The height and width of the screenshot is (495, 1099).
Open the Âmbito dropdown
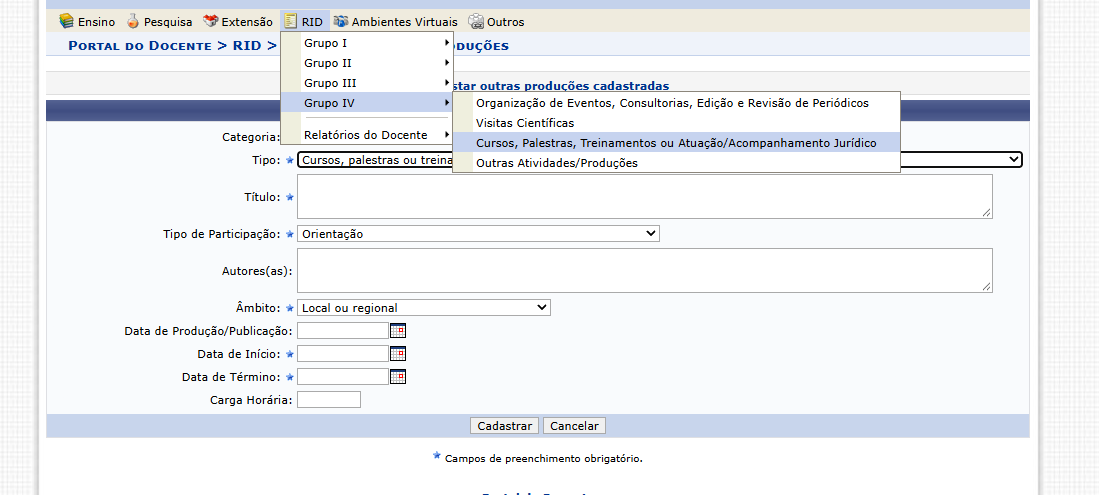423,307
